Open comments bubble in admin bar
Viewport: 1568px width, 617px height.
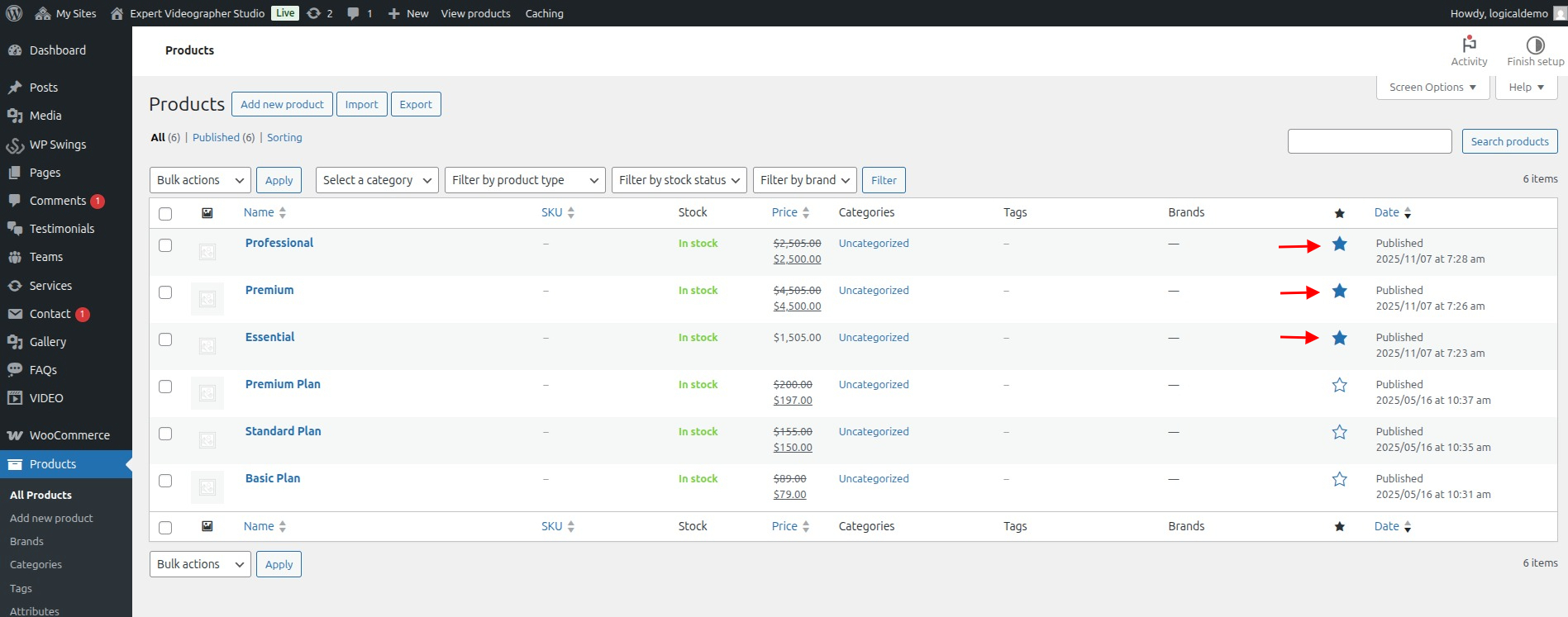click(x=353, y=13)
